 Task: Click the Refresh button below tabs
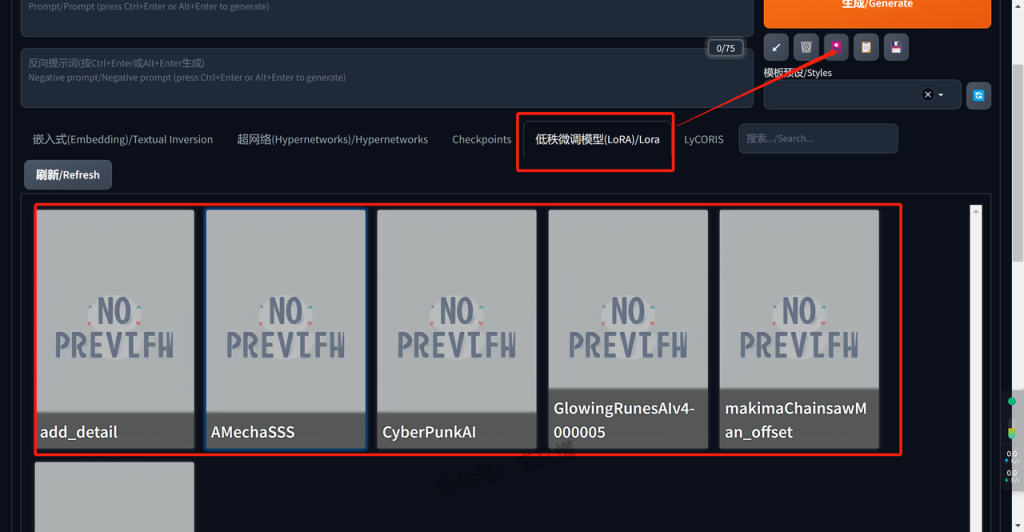68,175
